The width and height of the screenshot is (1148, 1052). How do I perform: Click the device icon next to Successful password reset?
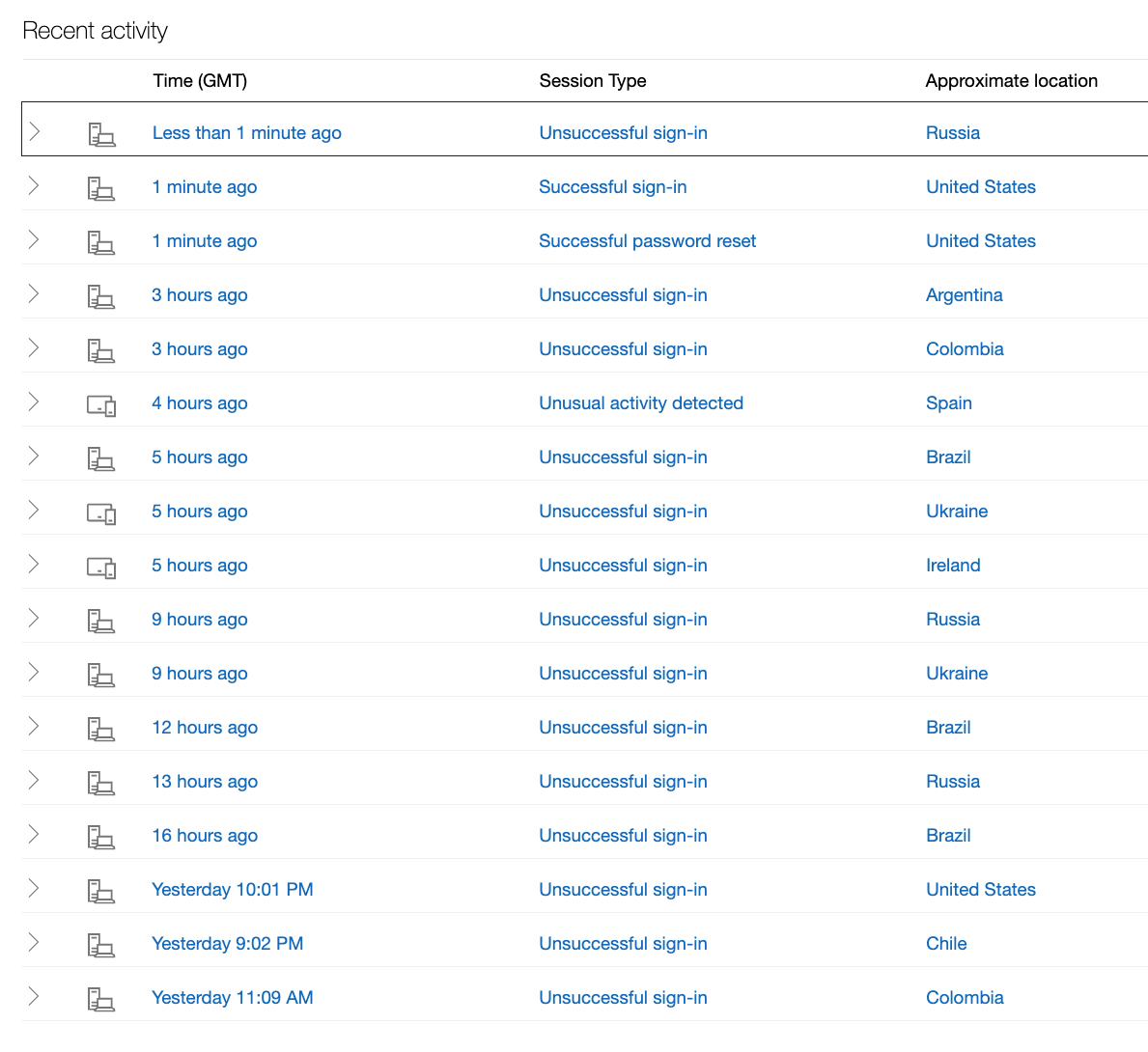101,242
